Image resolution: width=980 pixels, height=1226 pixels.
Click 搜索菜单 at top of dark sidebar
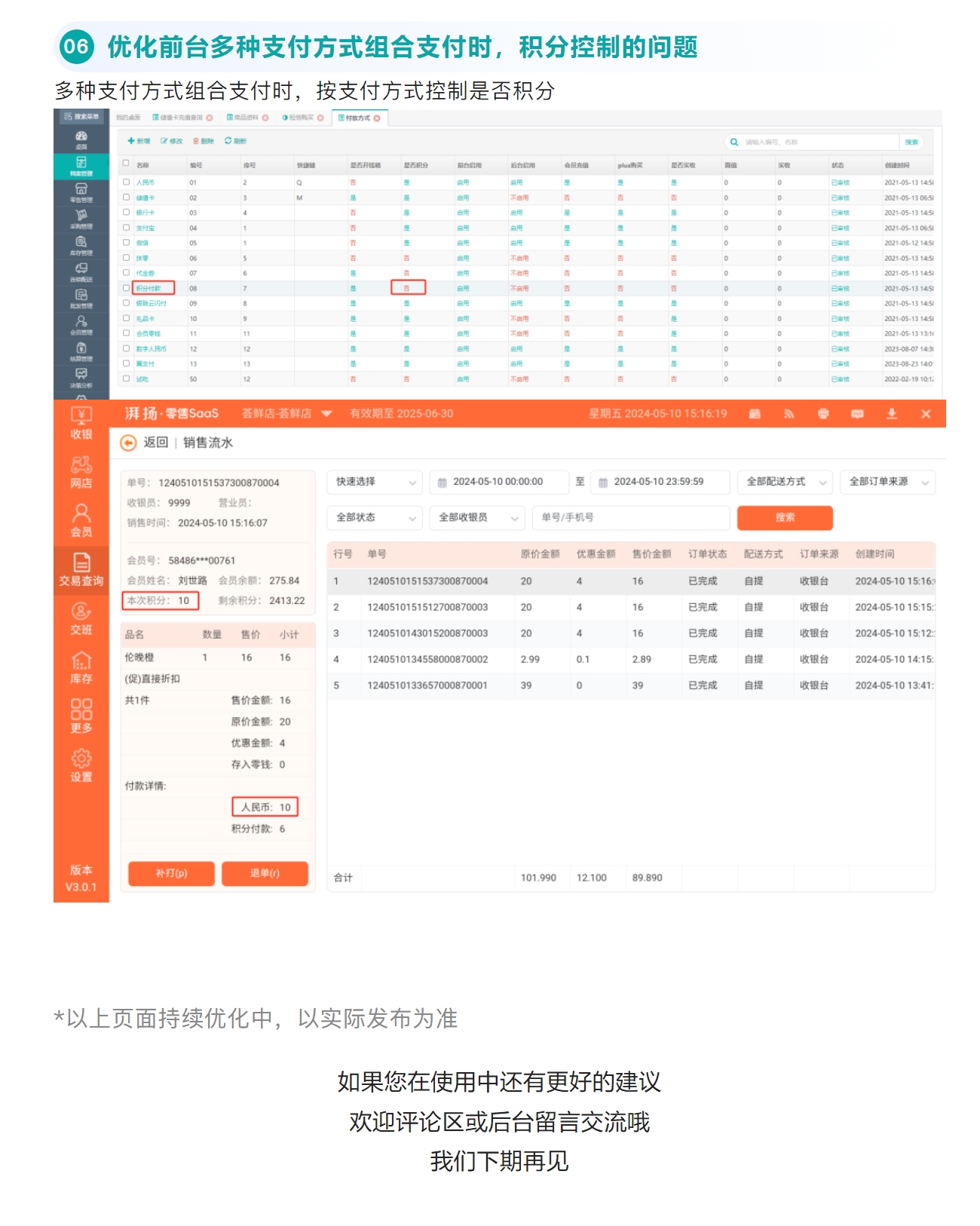point(81,117)
